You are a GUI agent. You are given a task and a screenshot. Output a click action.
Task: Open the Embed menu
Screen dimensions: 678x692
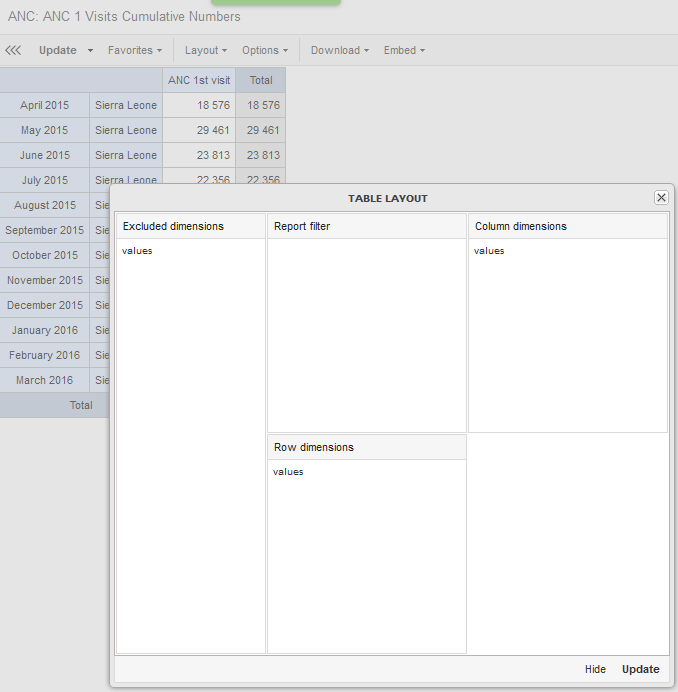pos(404,50)
